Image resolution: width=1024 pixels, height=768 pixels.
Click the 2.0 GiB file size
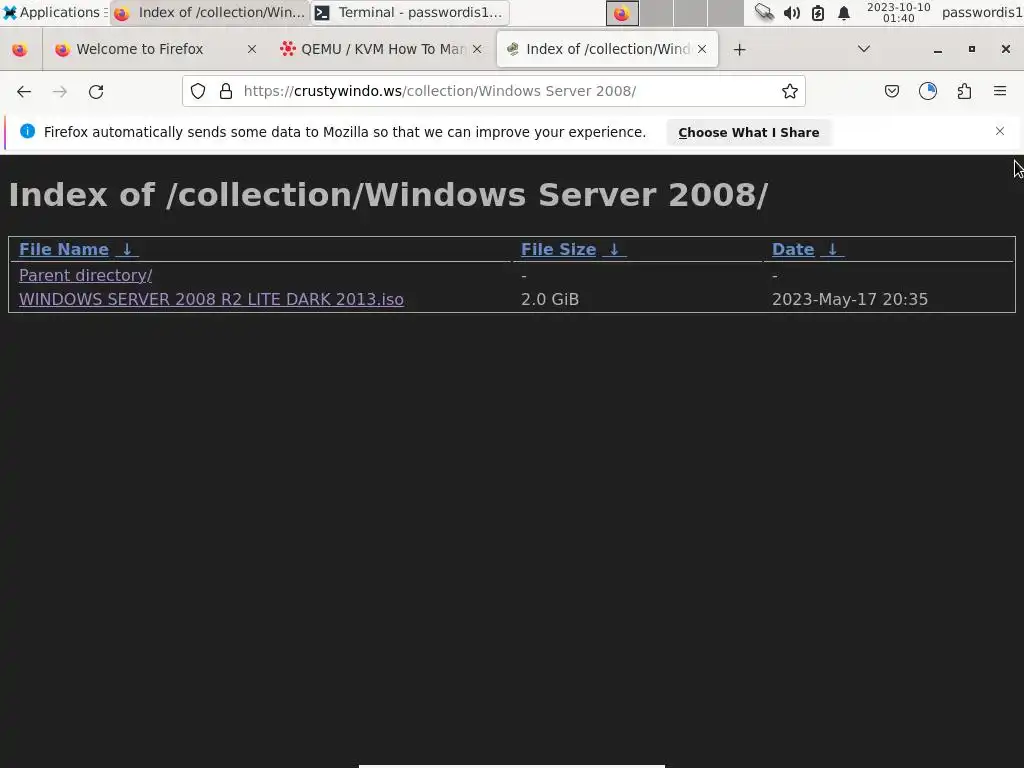(550, 299)
